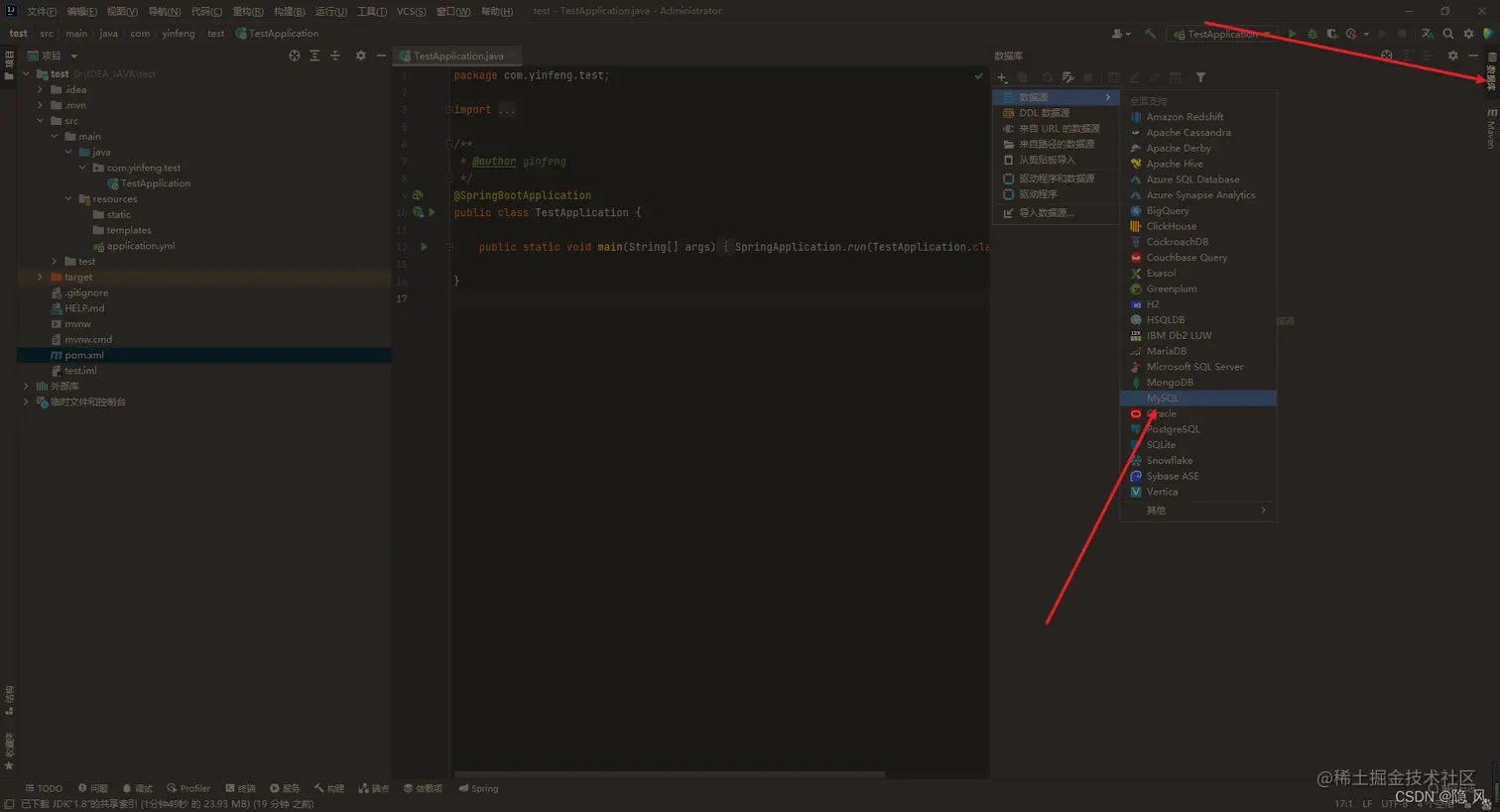Select 从剪贴板导入 menu entry
The image size is (1500, 812).
(1056, 160)
